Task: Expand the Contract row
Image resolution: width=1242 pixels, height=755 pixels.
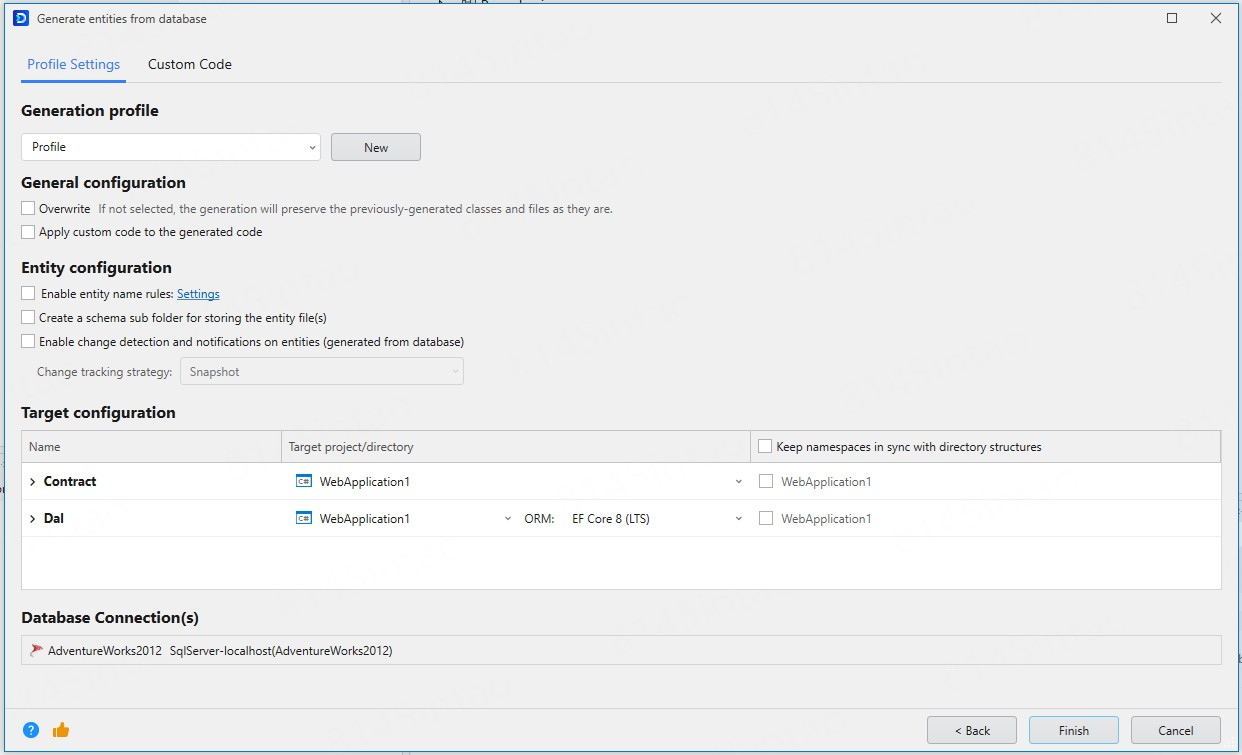Action: 32,482
